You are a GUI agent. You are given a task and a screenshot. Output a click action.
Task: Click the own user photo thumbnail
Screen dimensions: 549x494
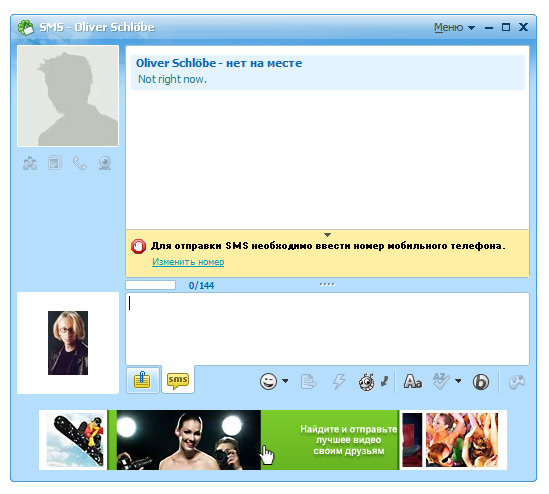tap(68, 343)
